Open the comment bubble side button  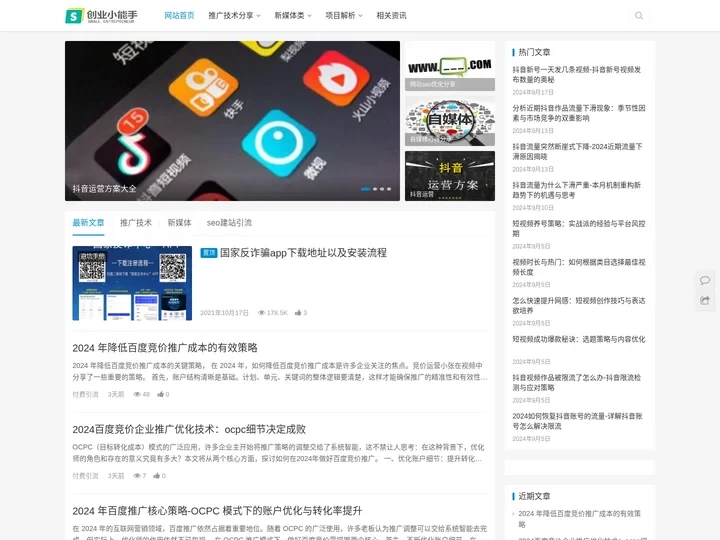point(705,280)
